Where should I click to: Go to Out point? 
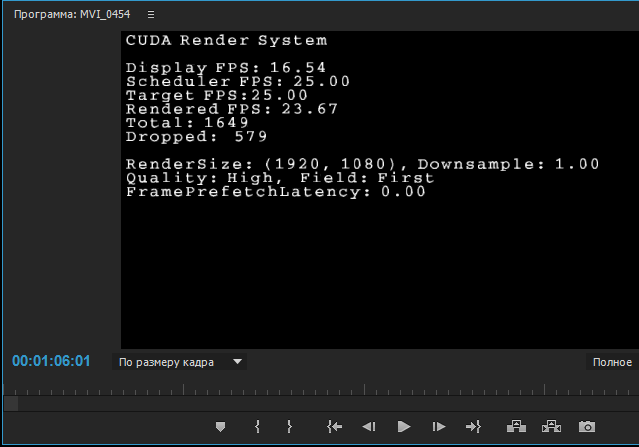[473, 427]
